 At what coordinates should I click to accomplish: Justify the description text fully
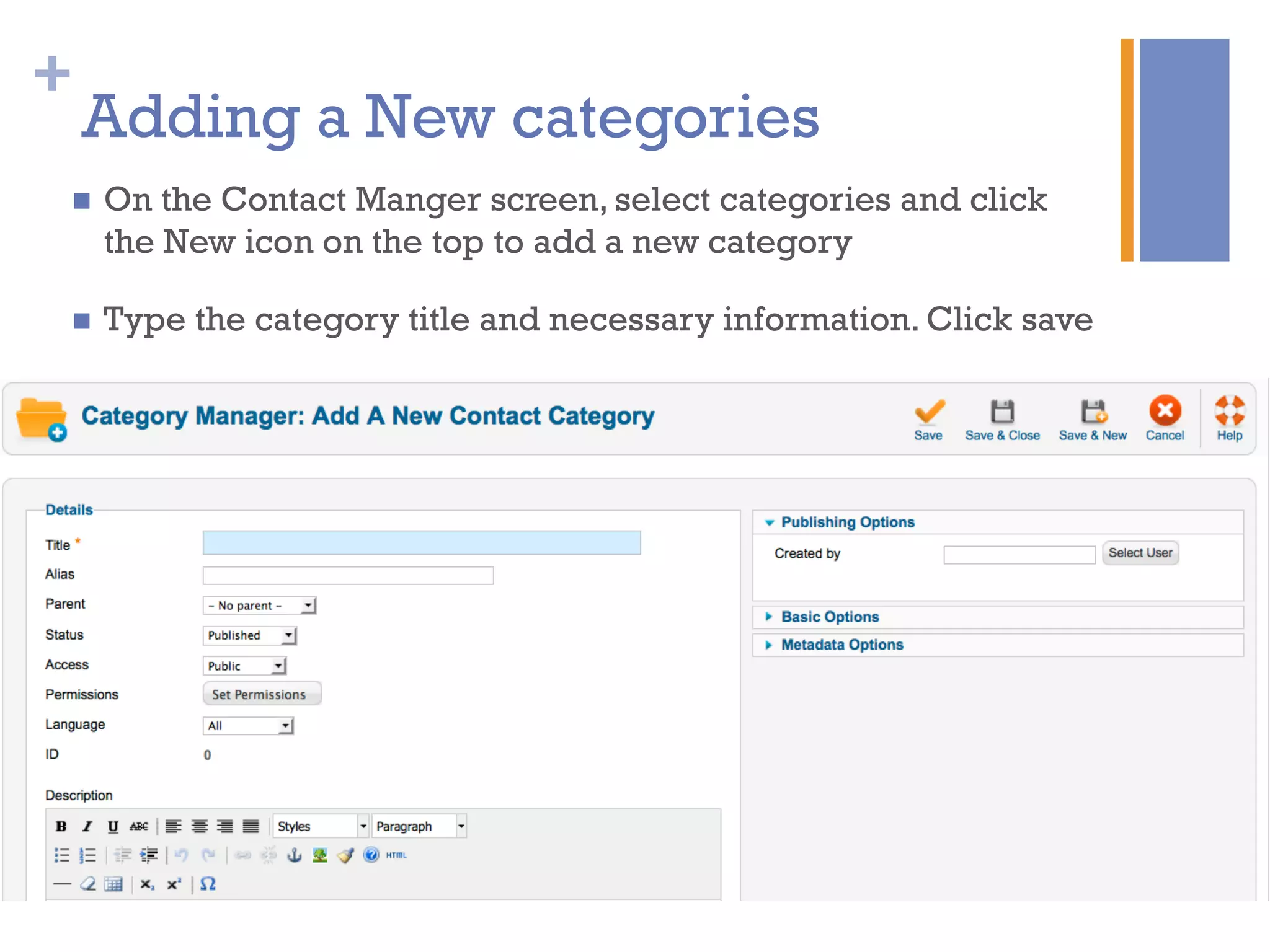point(251,826)
